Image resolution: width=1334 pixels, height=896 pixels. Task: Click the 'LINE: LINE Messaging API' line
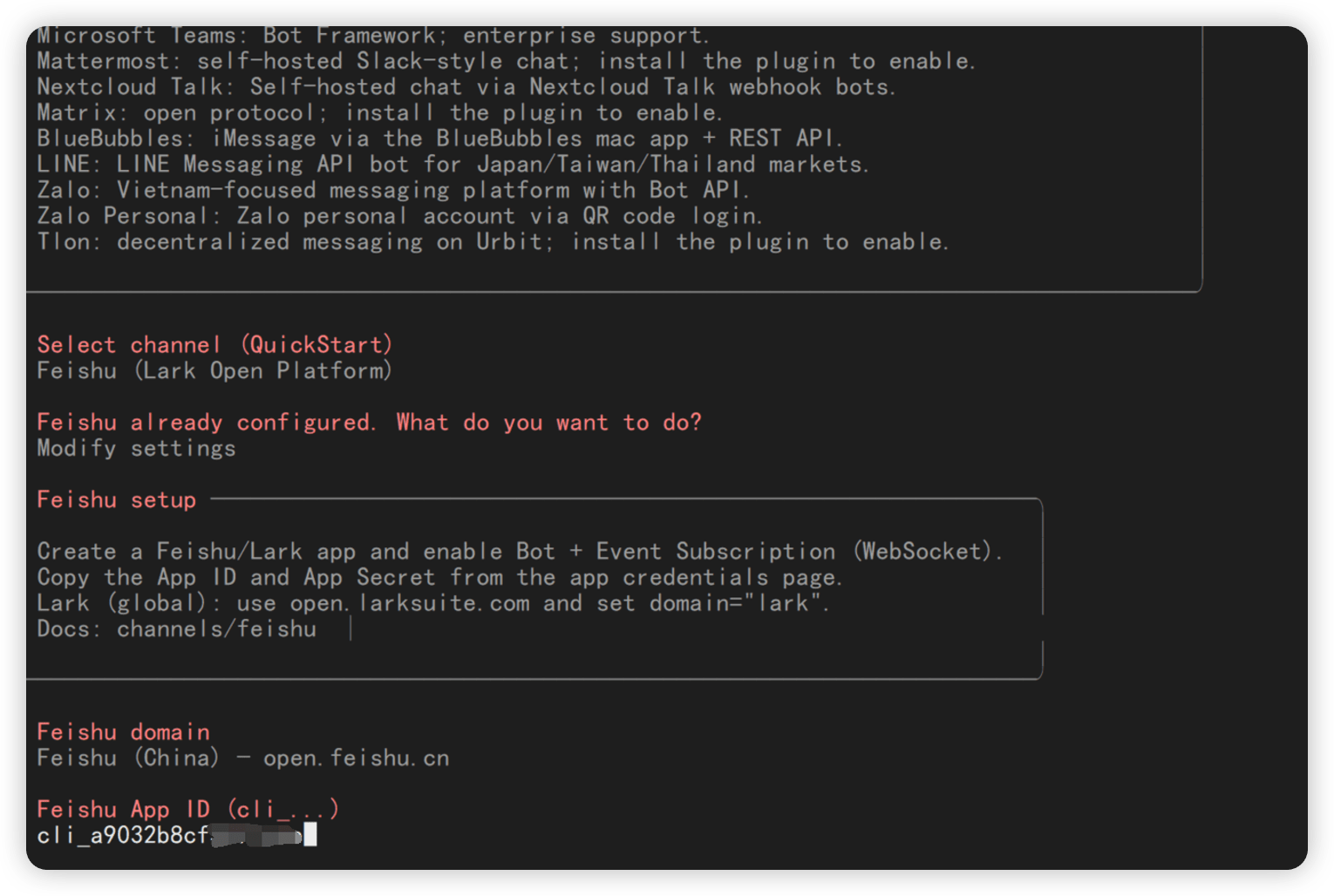[453, 164]
